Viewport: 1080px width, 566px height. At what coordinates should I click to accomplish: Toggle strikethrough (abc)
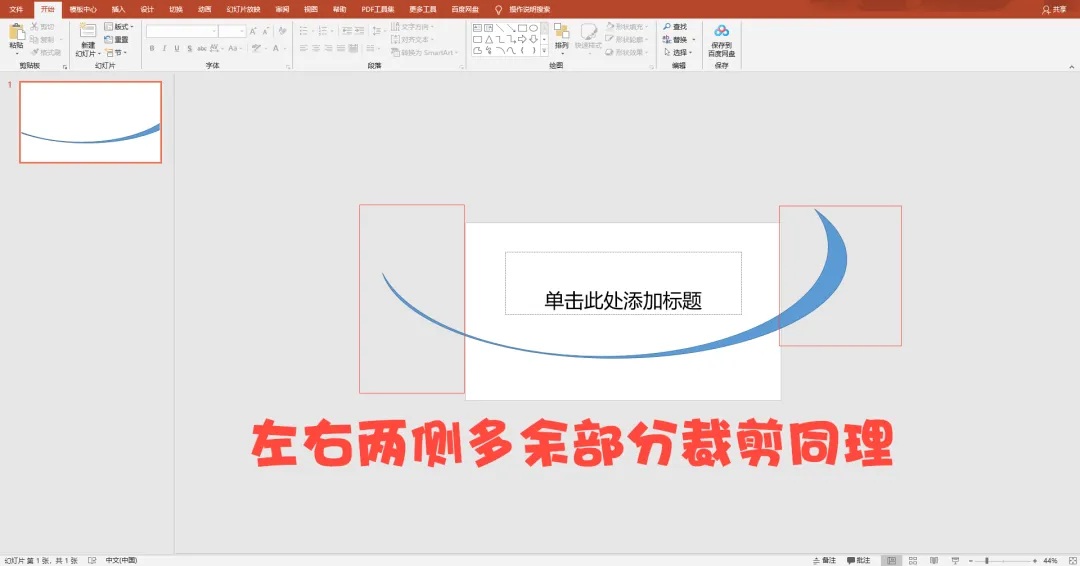pos(202,48)
